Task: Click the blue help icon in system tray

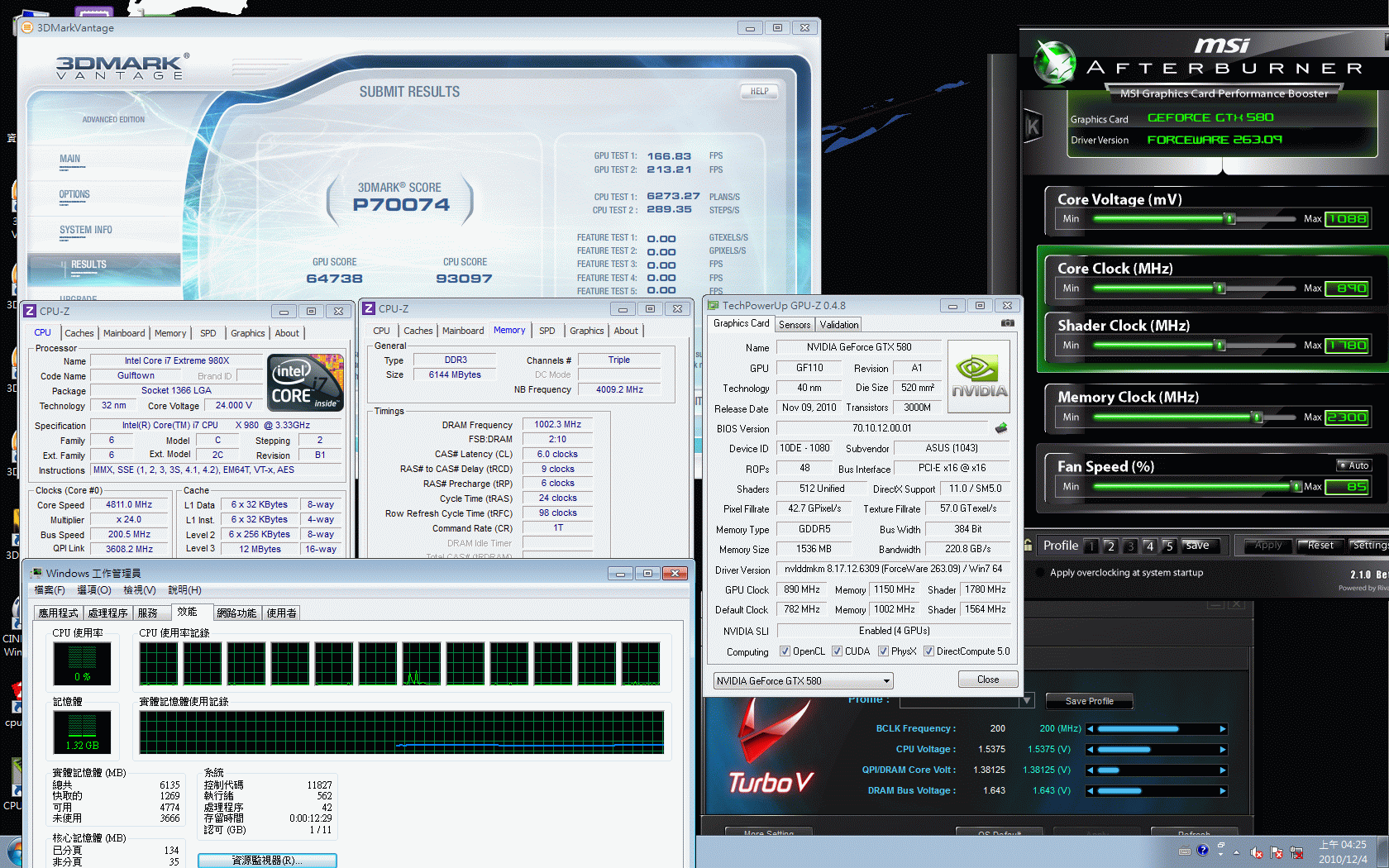Action: click(1202, 850)
